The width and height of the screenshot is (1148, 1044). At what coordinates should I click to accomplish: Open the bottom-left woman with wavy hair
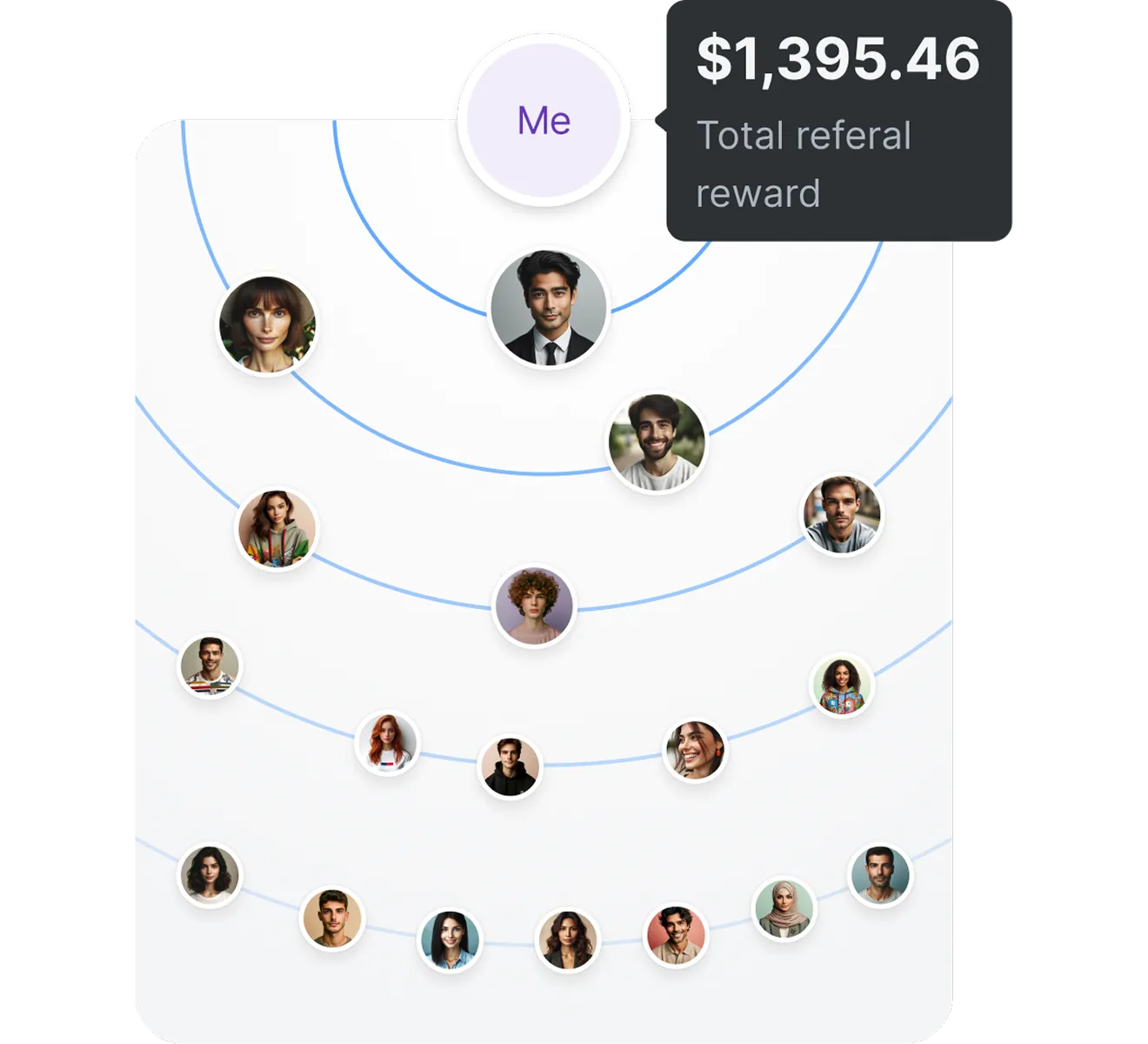[210, 875]
